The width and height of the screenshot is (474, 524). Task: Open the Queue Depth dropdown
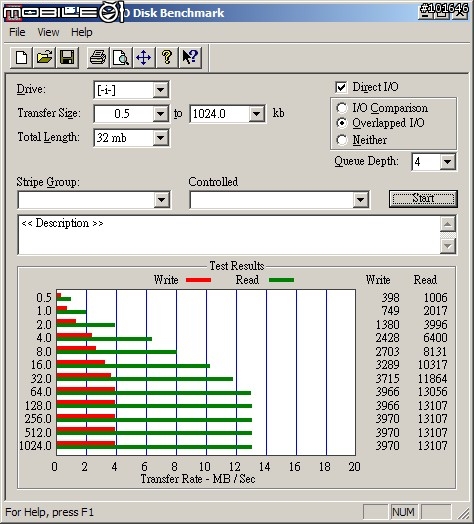(447, 162)
